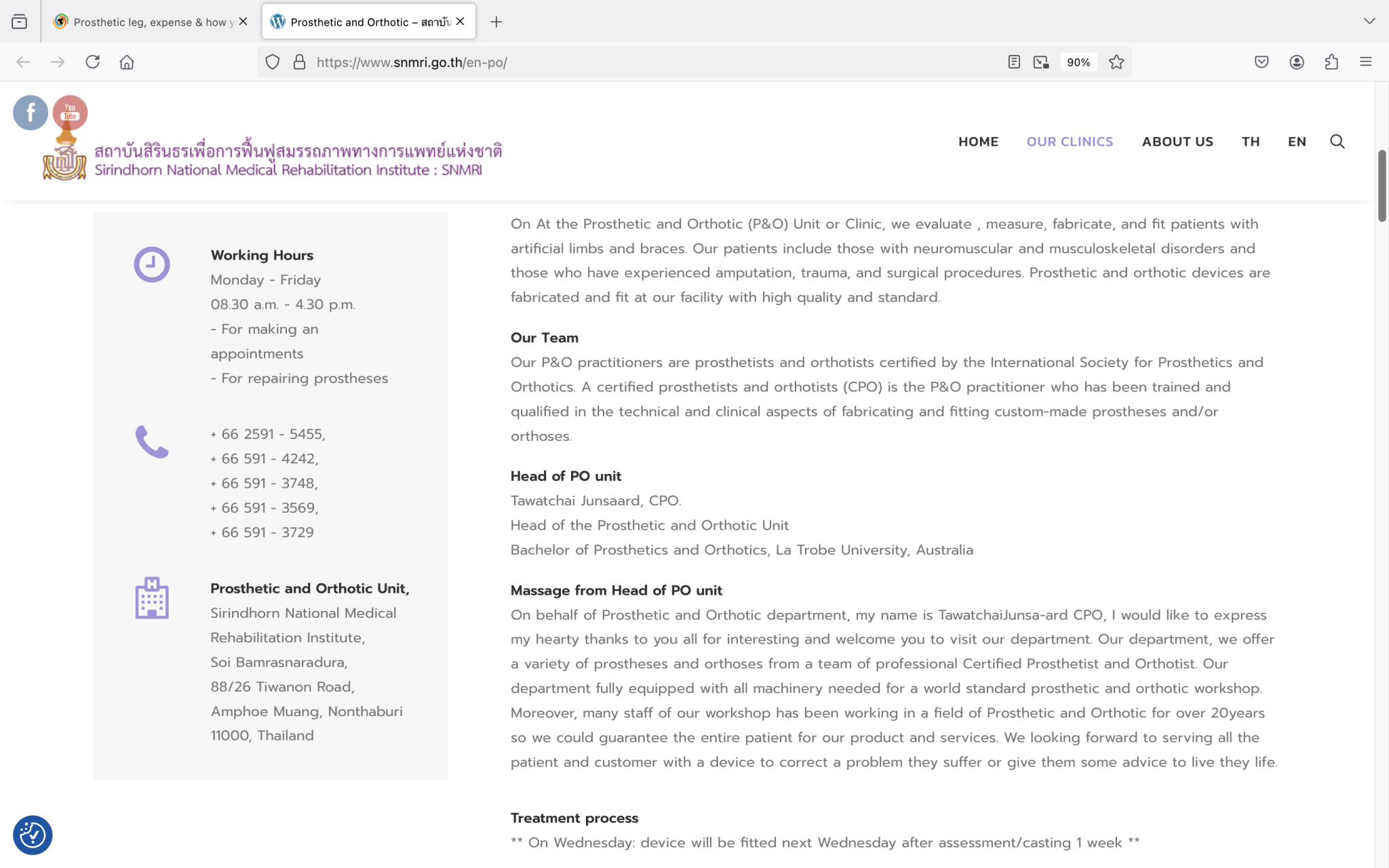Switch language to TH
The image size is (1389, 868).
tap(1251, 142)
